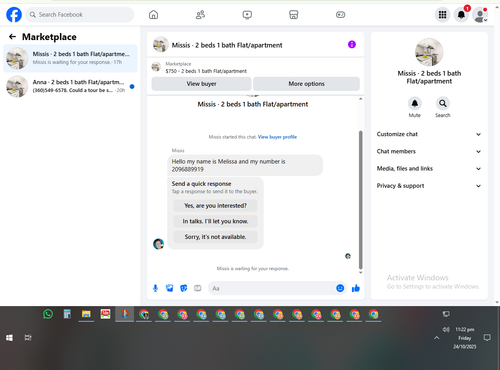This screenshot has width=500, height=370.
Task: Show hidden system tray icons
Action: [x=436, y=338]
